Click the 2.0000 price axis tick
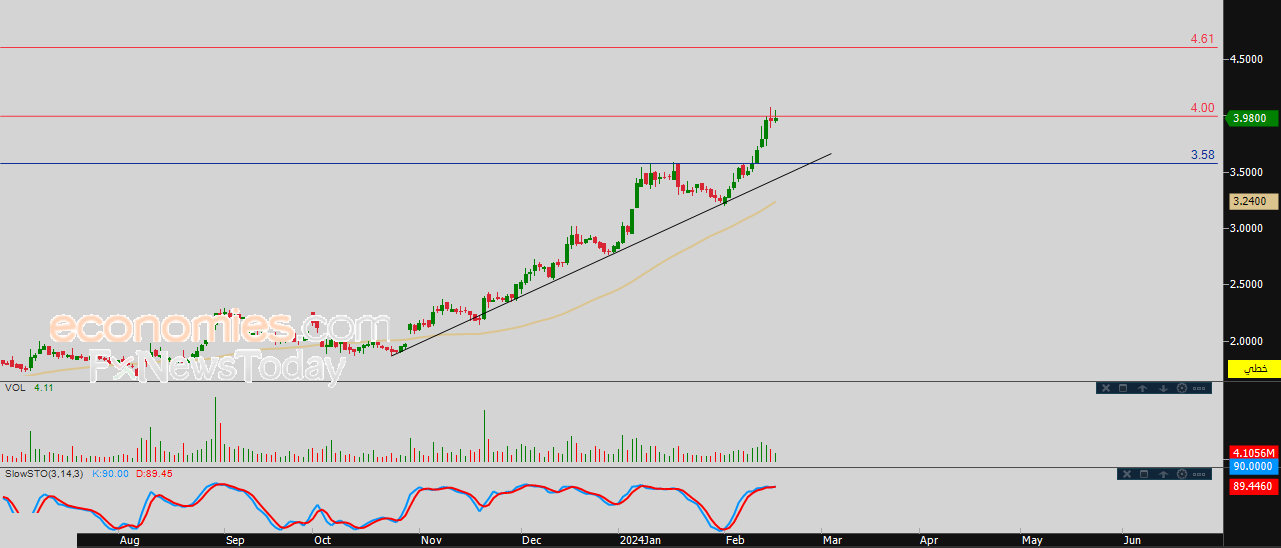This screenshot has height=548, width=1281. coord(1246,341)
